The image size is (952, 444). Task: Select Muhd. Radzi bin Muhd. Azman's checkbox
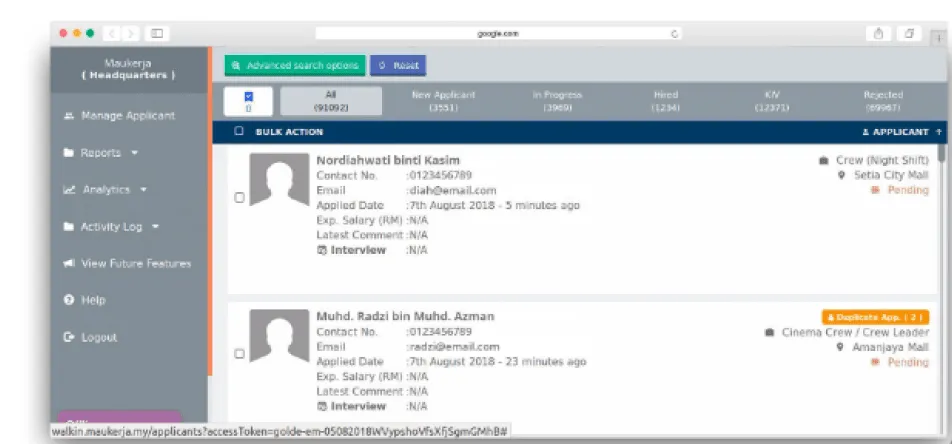tap(239, 353)
